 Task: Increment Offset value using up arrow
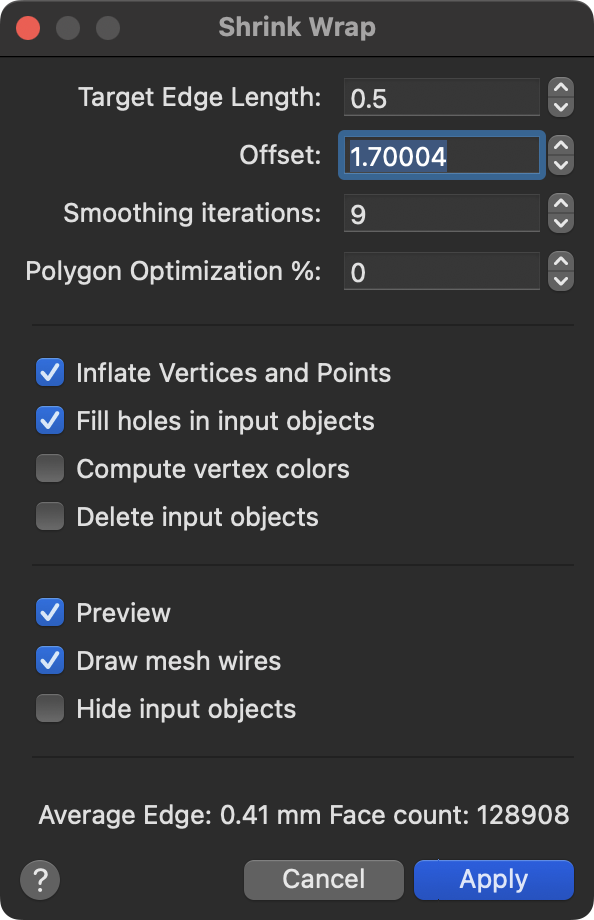(561, 145)
